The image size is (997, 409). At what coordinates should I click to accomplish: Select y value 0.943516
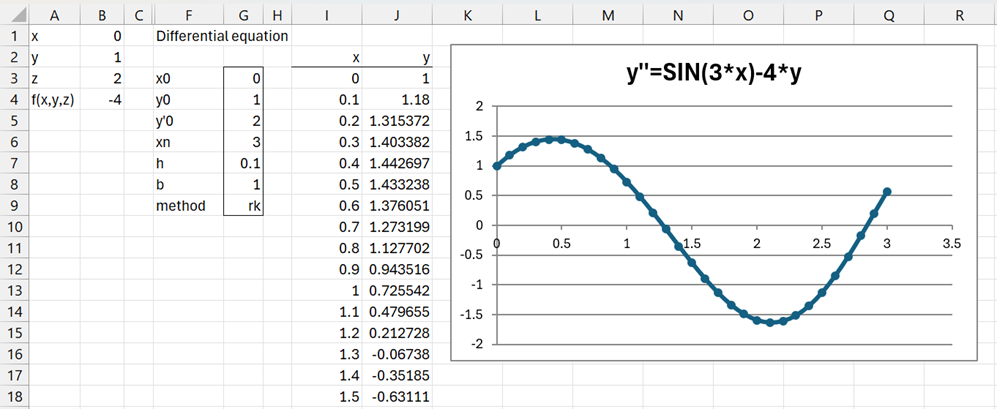pos(397,270)
